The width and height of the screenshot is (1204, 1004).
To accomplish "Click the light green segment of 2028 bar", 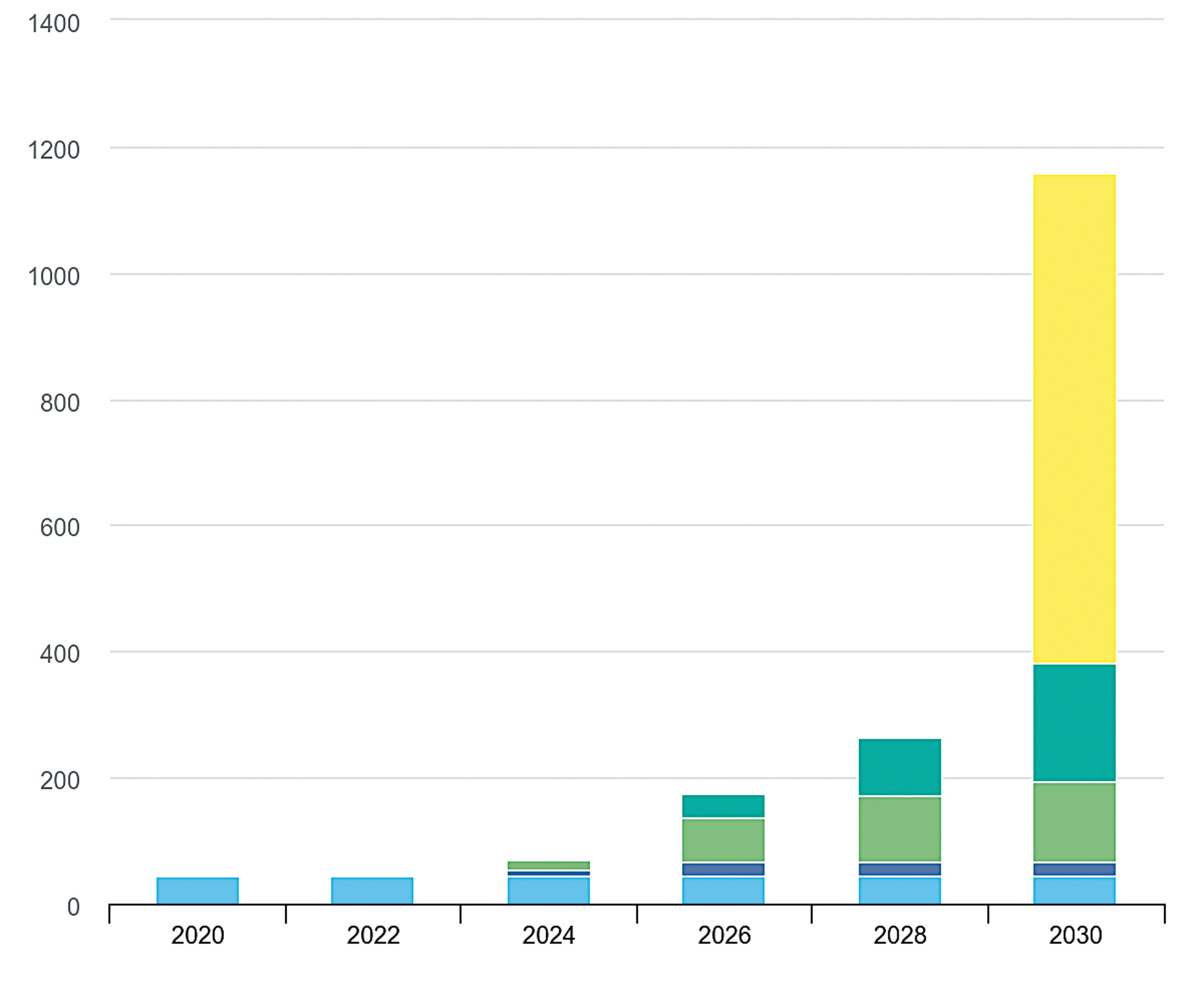I will (899, 829).
